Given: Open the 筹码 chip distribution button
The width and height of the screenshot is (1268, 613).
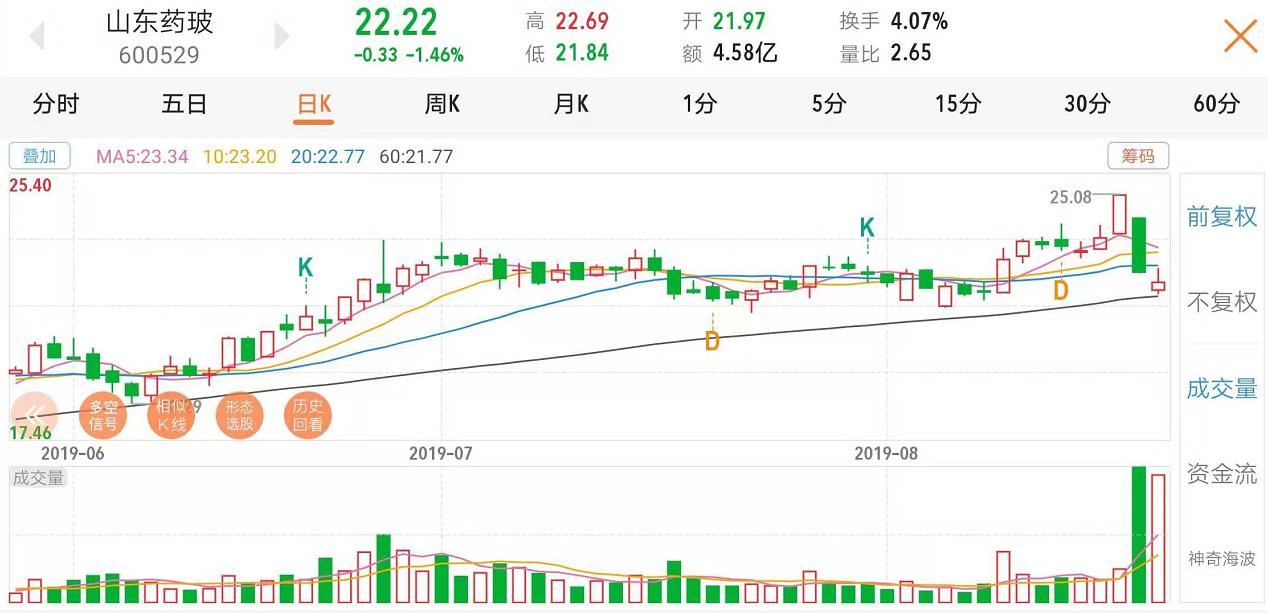Looking at the screenshot, I should point(1138,156).
